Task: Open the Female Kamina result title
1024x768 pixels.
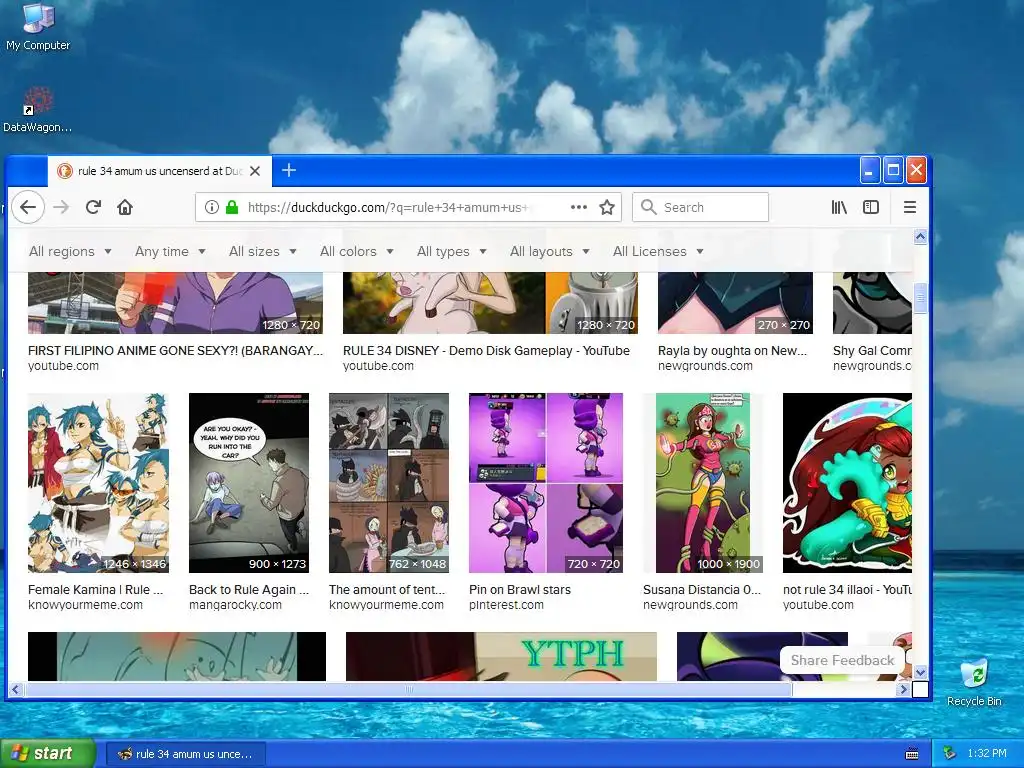Action: coord(95,590)
